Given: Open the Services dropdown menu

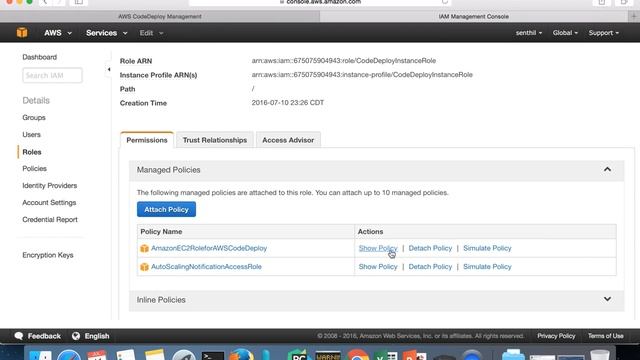Looking at the screenshot, I should coord(107,33).
